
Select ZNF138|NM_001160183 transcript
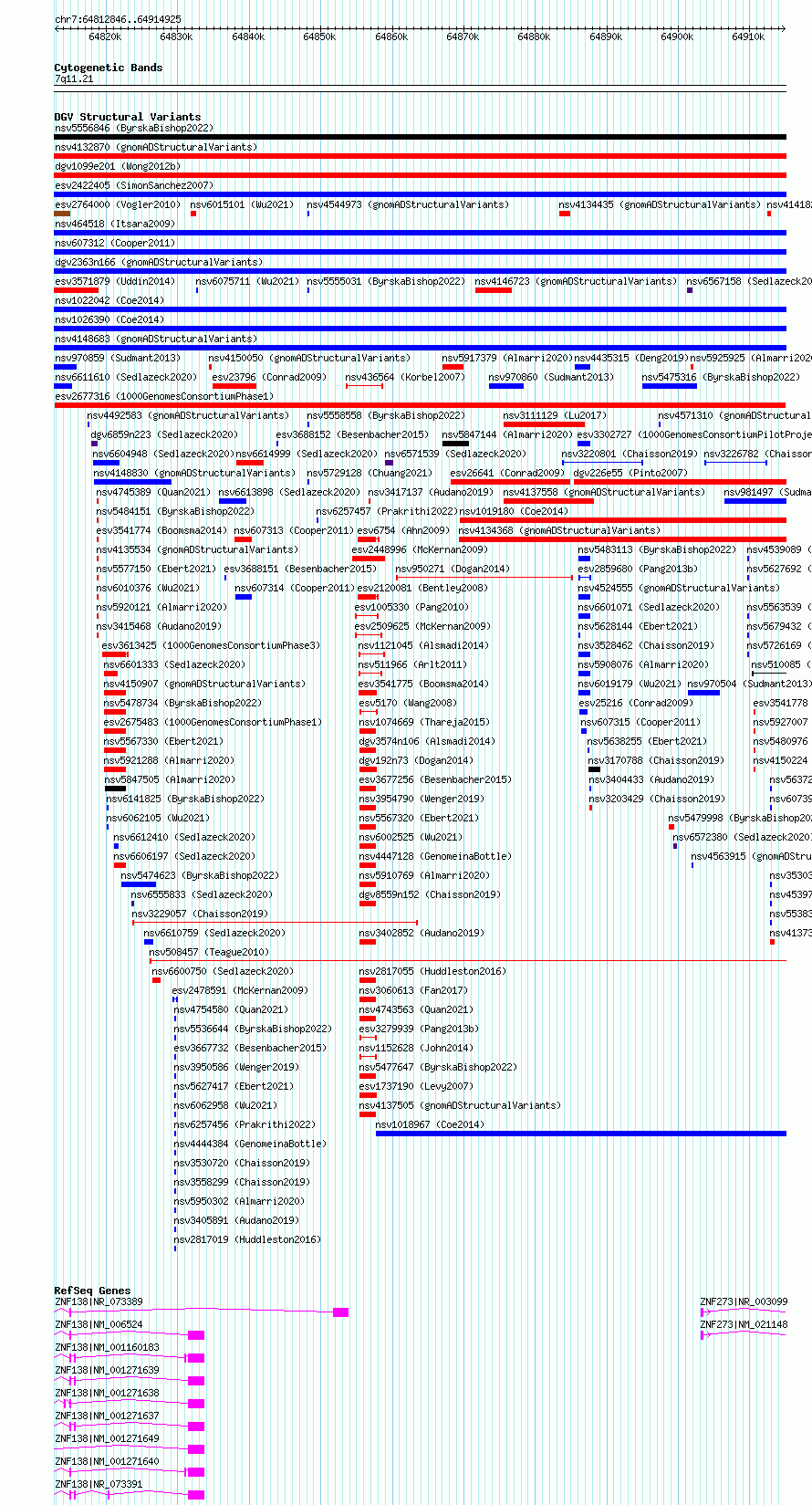point(107,1347)
